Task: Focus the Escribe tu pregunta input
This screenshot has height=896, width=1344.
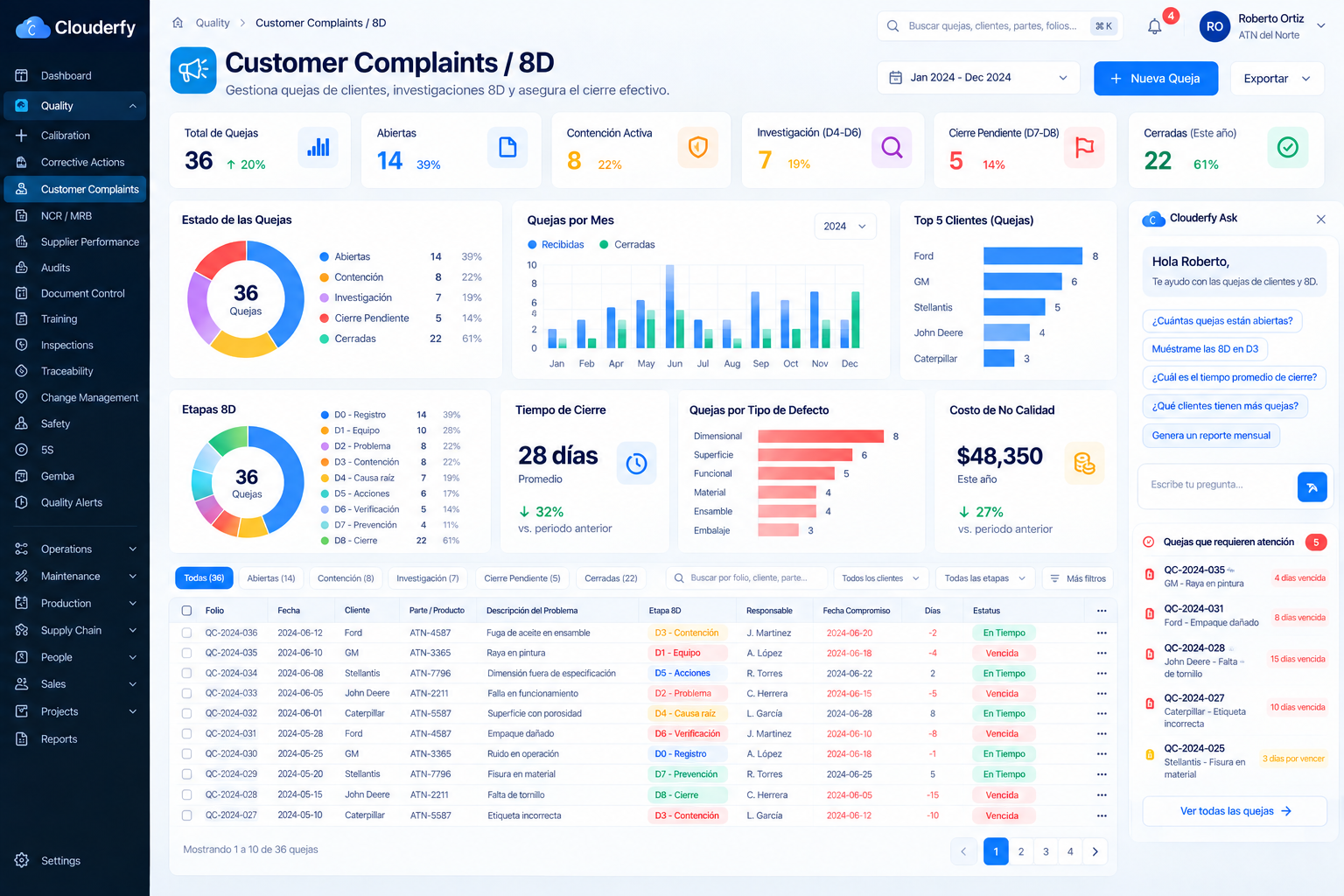Action: (1218, 485)
